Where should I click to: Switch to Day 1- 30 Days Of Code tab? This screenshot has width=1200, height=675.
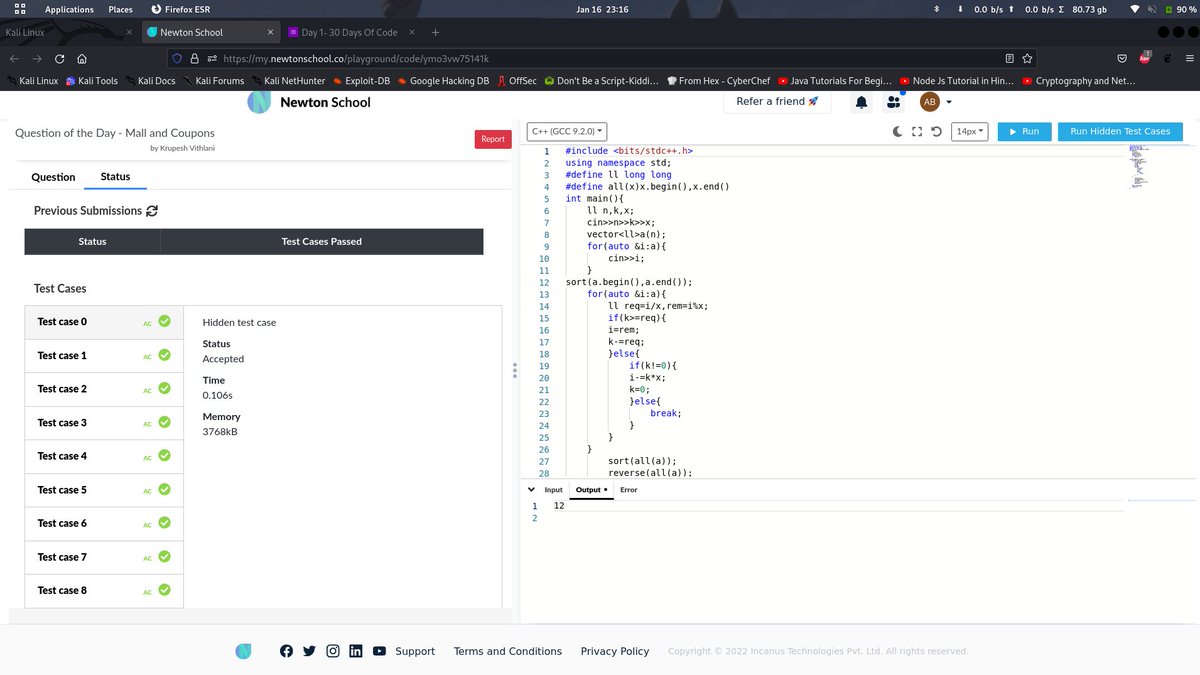pyautogui.click(x=349, y=32)
